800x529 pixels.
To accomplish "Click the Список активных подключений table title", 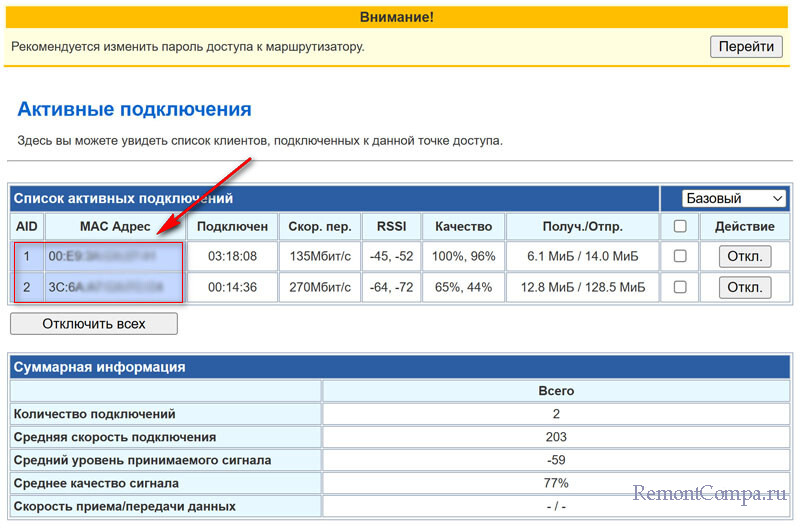I will pyautogui.click(x=123, y=199).
